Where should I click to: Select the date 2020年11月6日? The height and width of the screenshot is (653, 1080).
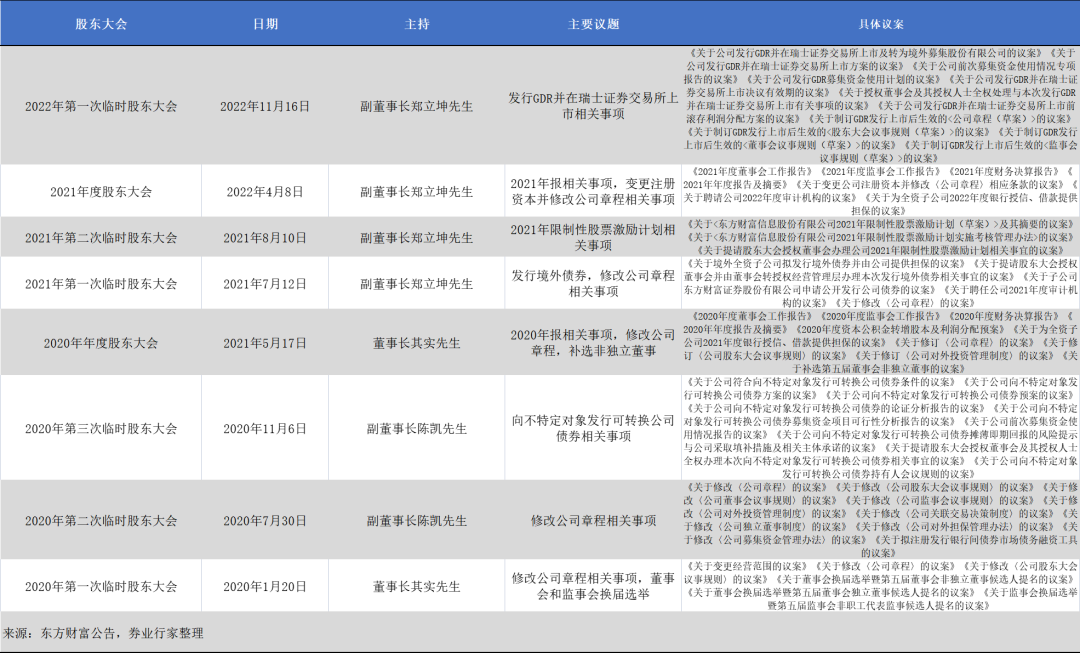(265, 428)
